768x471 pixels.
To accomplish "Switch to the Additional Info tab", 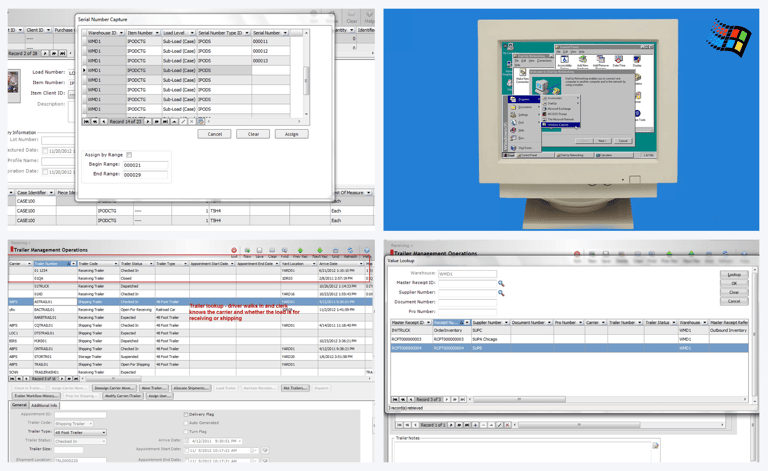I will (x=44, y=405).
